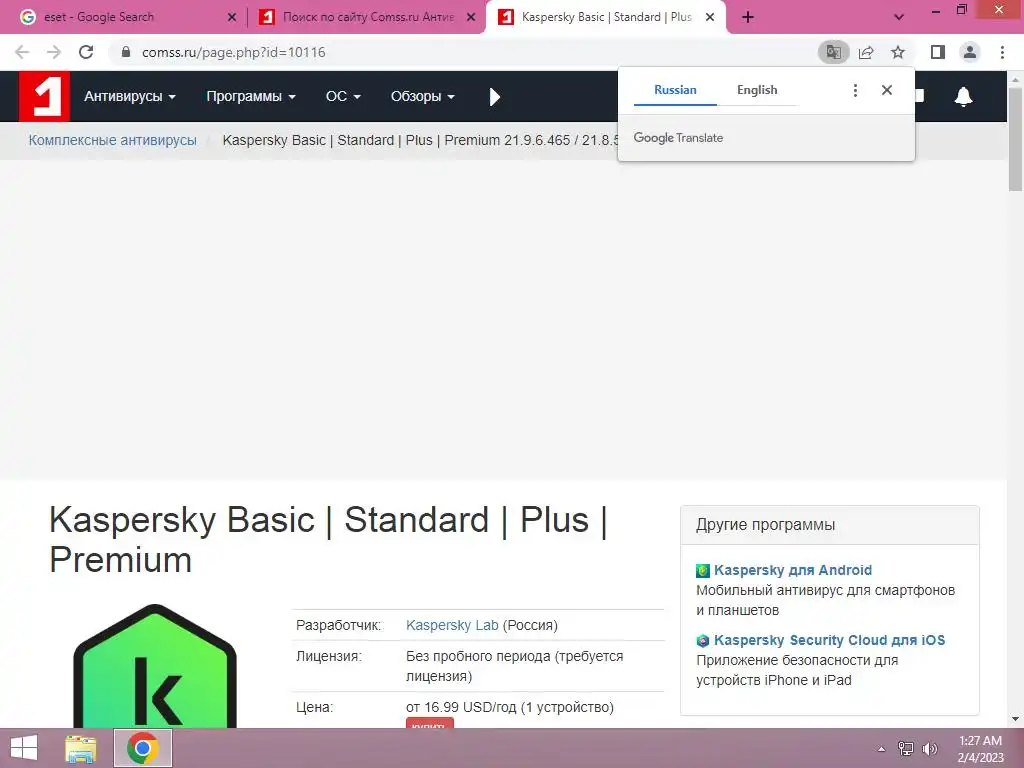Click the tab search chevron in Chrome
Screen dimensions: 1024x768
point(899,17)
